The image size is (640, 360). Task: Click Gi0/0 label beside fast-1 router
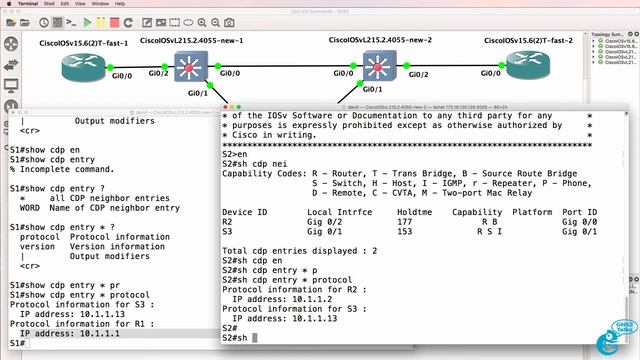(x=122, y=76)
